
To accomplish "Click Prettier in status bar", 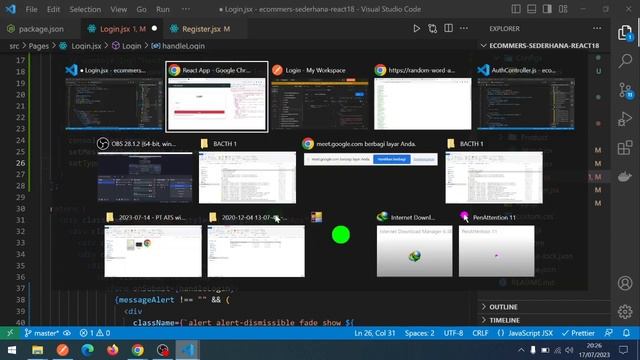I will (x=578, y=333).
